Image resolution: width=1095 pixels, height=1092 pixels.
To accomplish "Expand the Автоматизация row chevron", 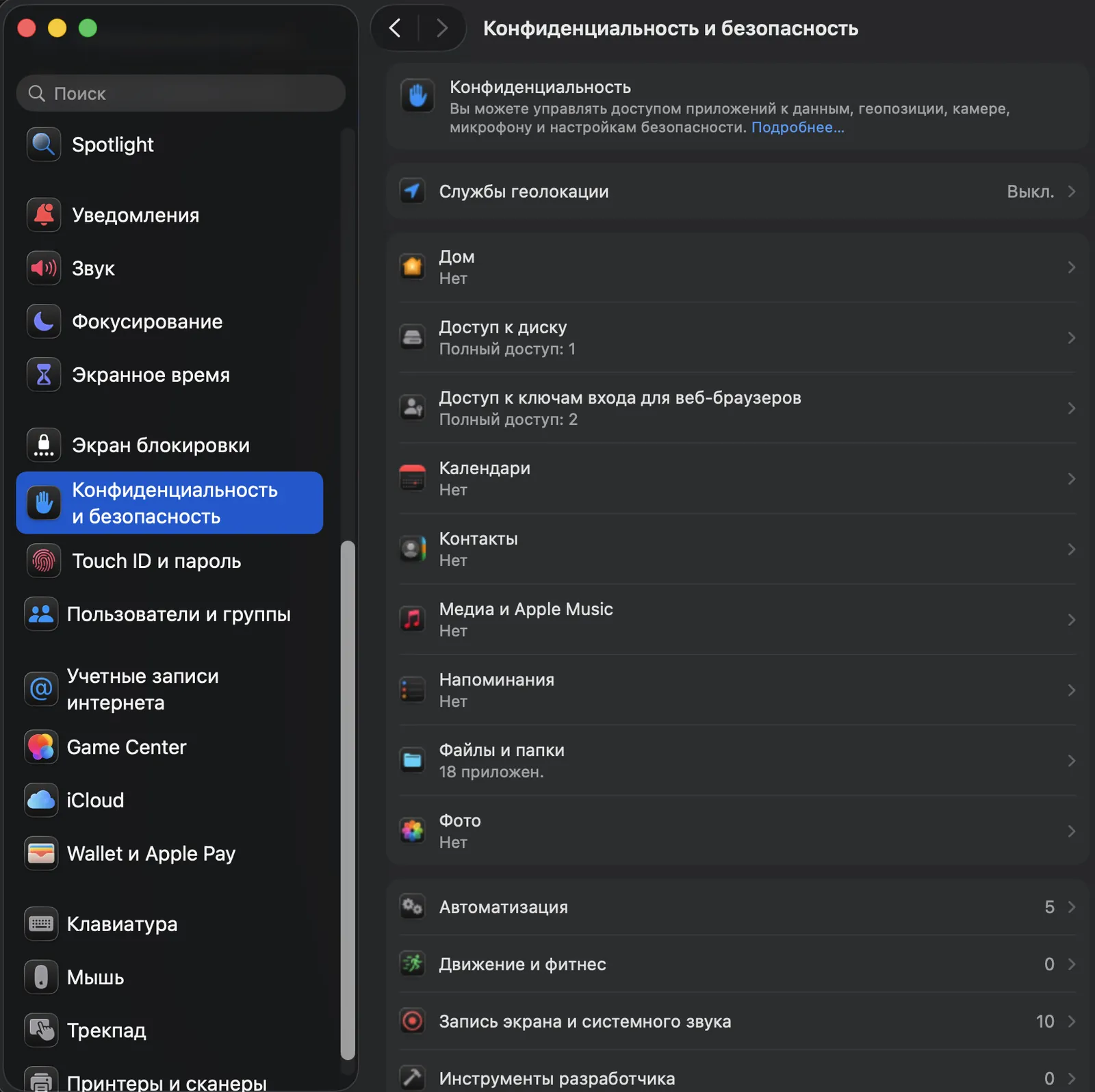I will 1072,907.
